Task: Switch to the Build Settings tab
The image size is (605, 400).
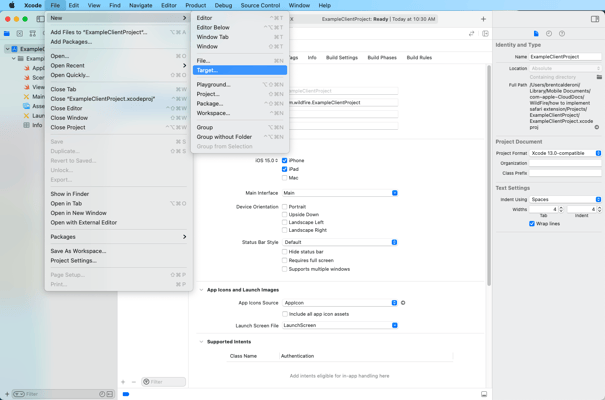Action: pyautogui.click(x=342, y=57)
